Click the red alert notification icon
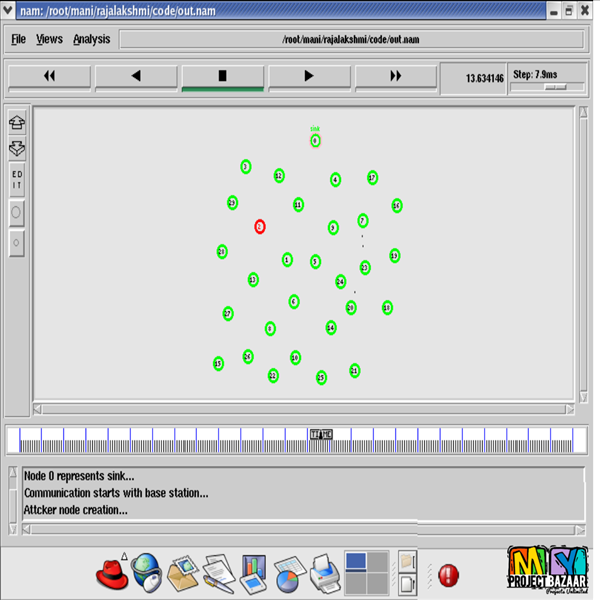This screenshot has height=600, width=600. click(x=448, y=575)
